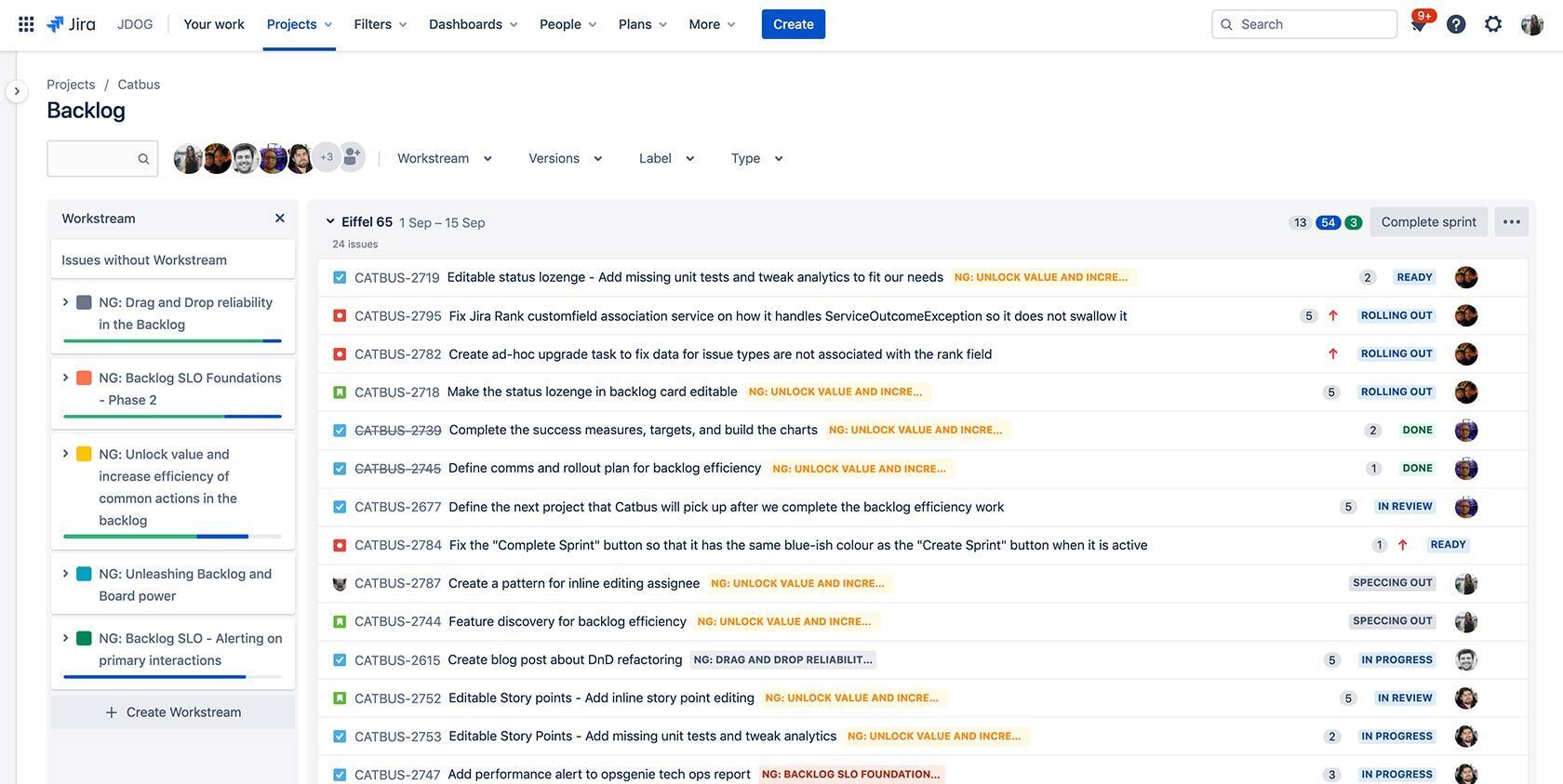Click the task checkbox icon for CATBUS-2677
Screen dimensions: 1563x784
coord(340,507)
